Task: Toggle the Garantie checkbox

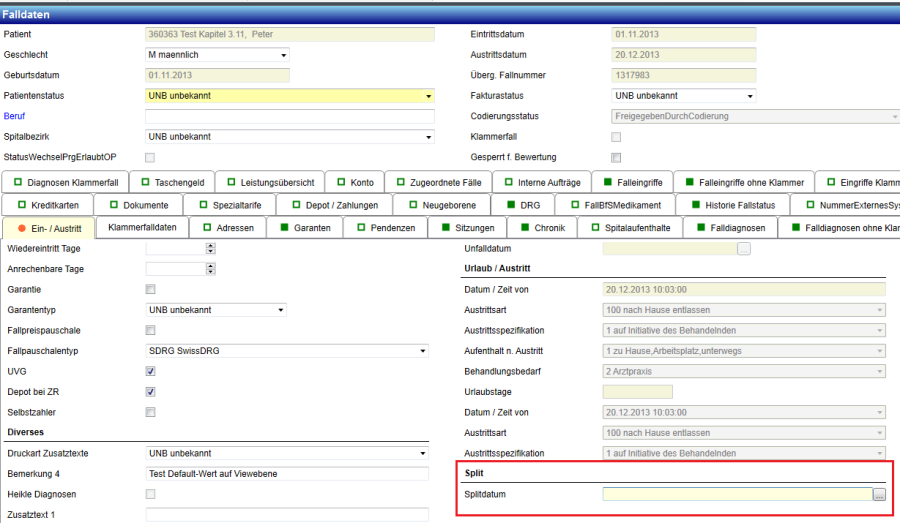Action: tap(151, 289)
